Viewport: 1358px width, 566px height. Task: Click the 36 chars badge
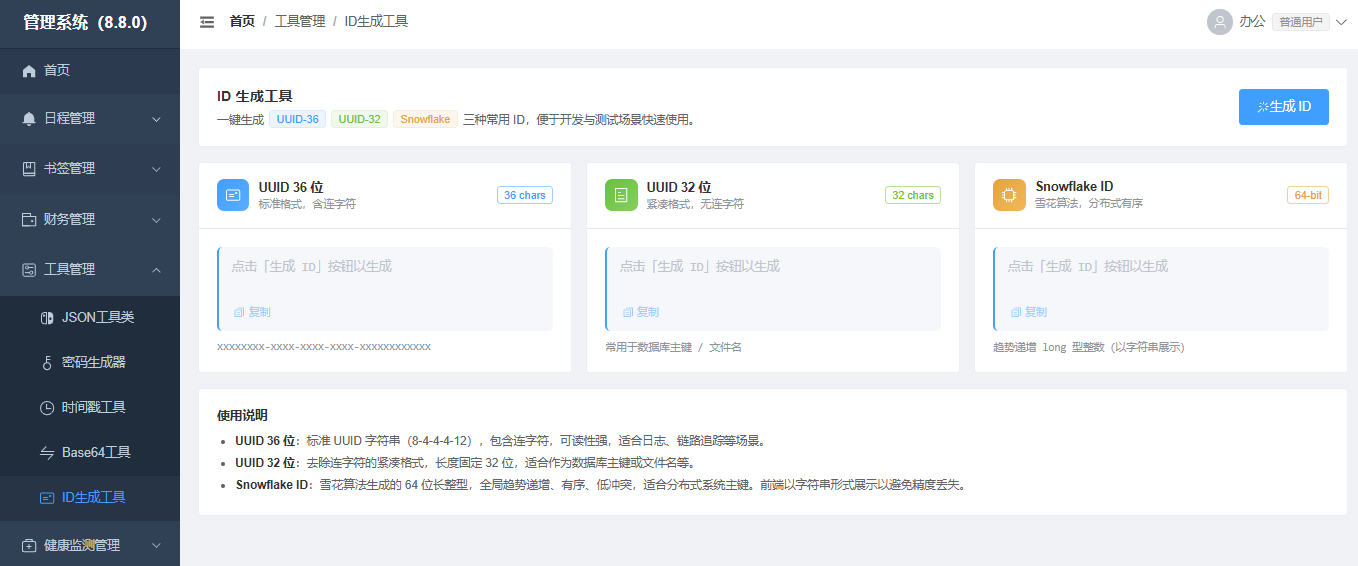tap(525, 195)
